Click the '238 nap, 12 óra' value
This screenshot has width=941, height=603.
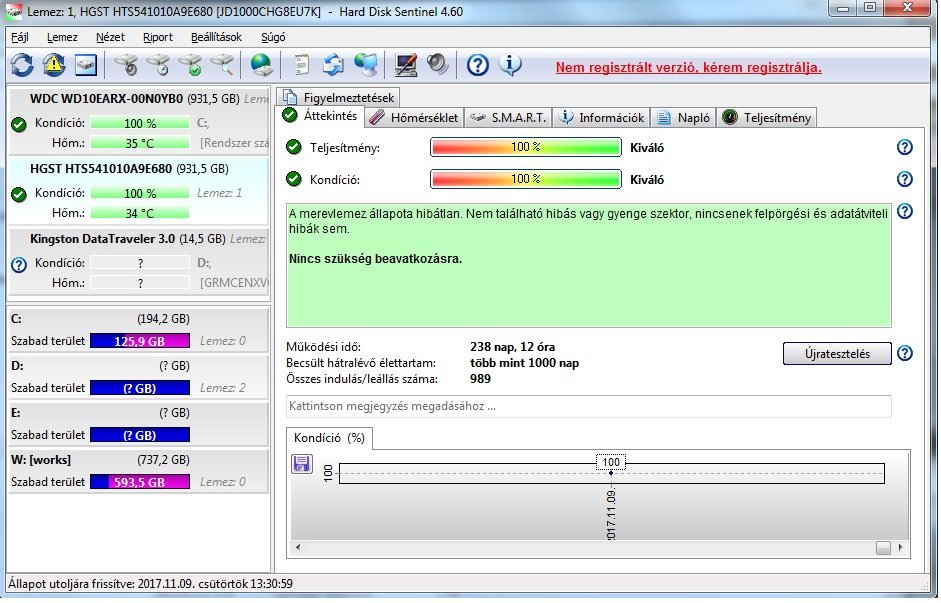pyautogui.click(x=513, y=347)
